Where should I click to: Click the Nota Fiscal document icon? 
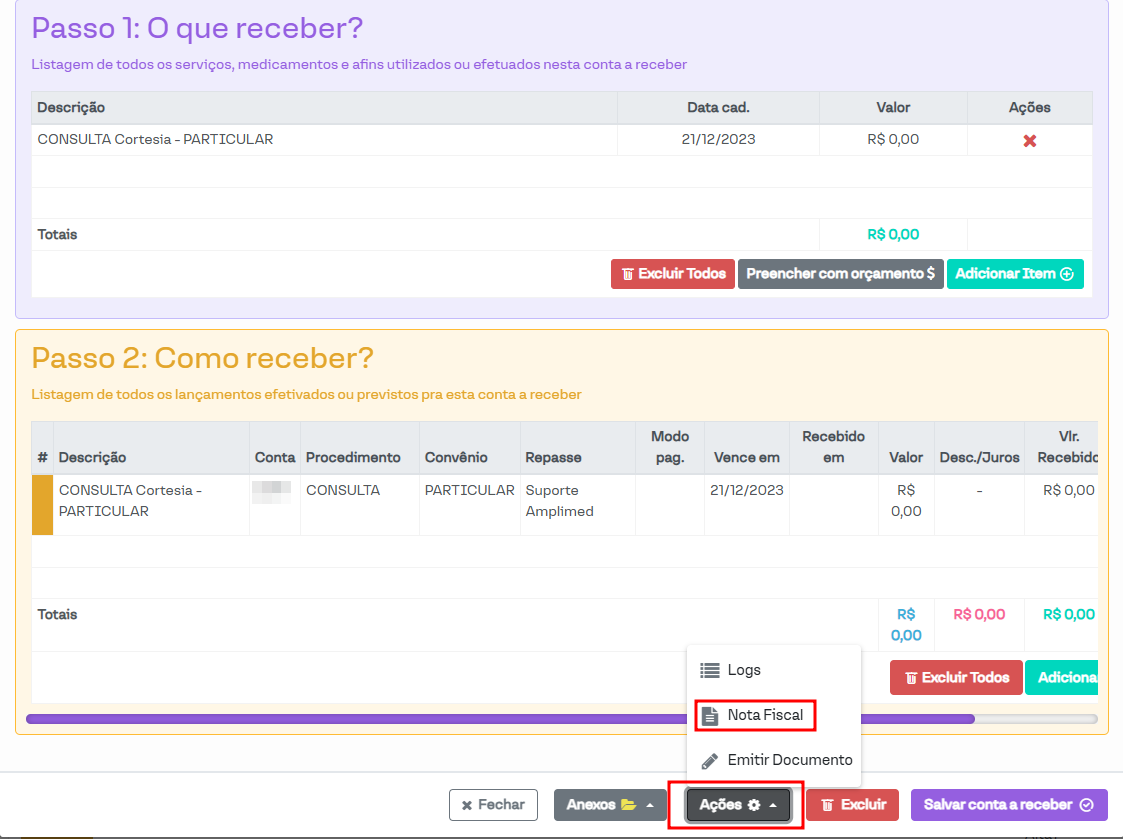click(710, 716)
